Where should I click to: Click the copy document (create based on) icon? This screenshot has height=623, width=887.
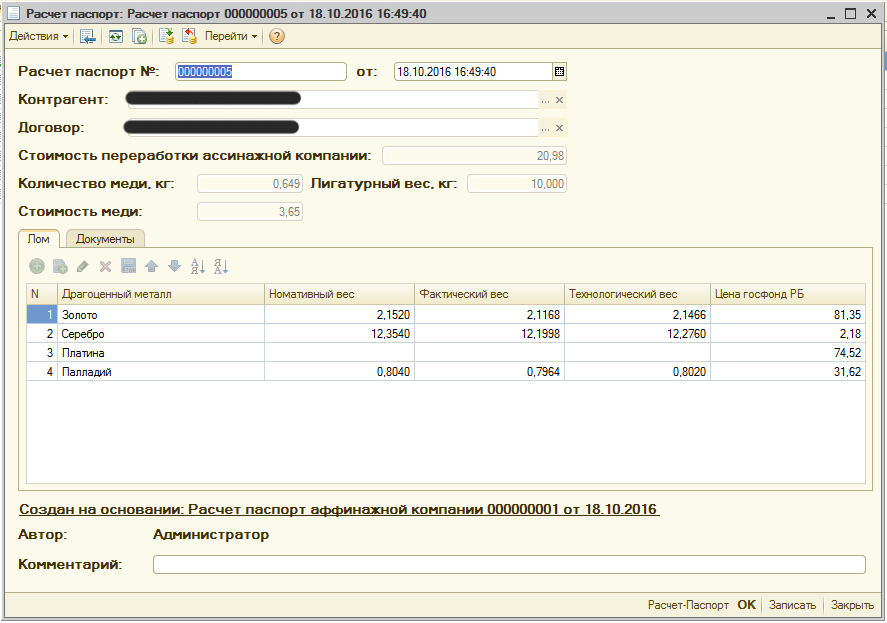140,36
